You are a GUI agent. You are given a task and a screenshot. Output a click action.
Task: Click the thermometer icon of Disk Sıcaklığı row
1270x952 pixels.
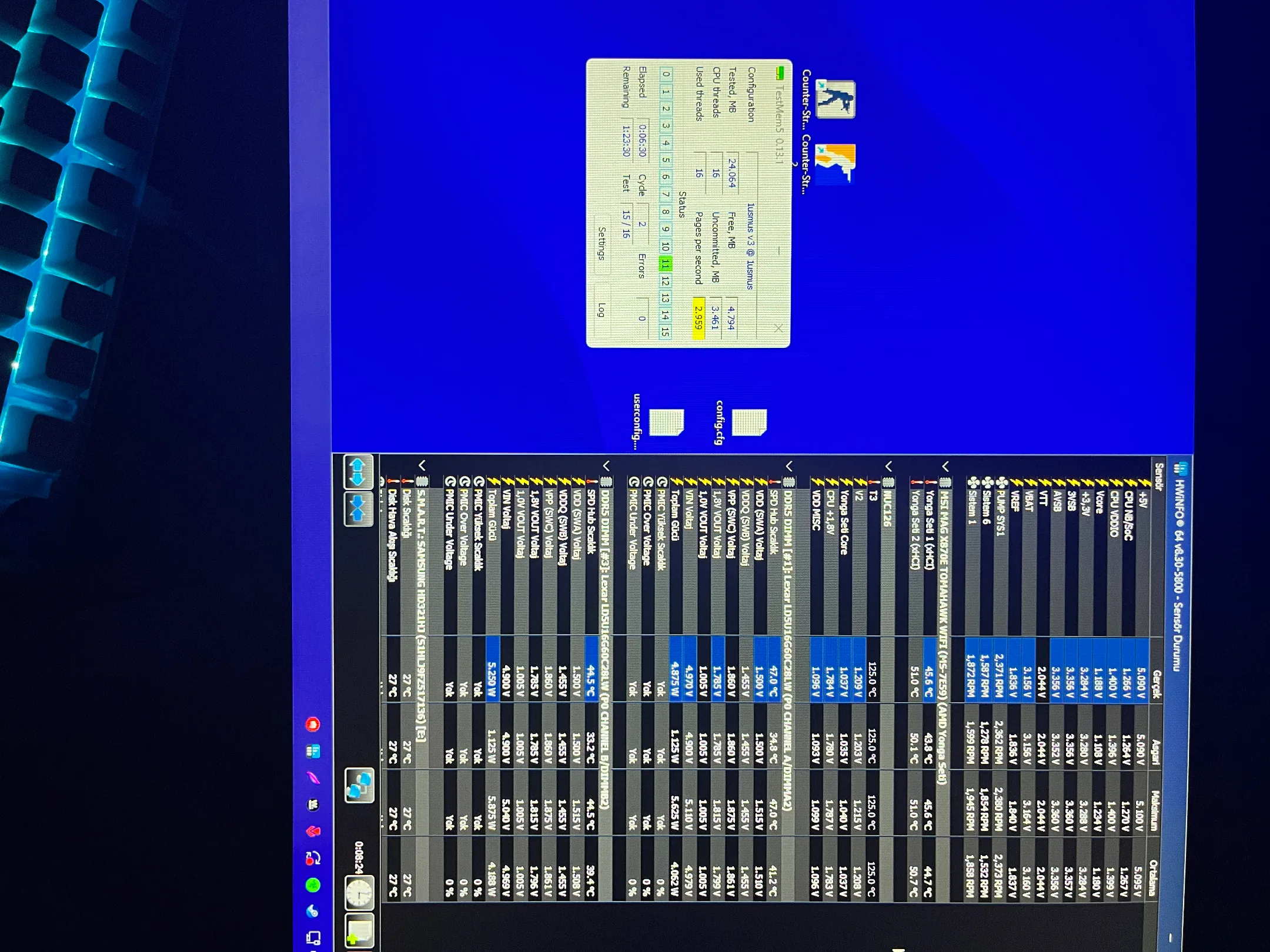pyautogui.click(x=407, y=482)
